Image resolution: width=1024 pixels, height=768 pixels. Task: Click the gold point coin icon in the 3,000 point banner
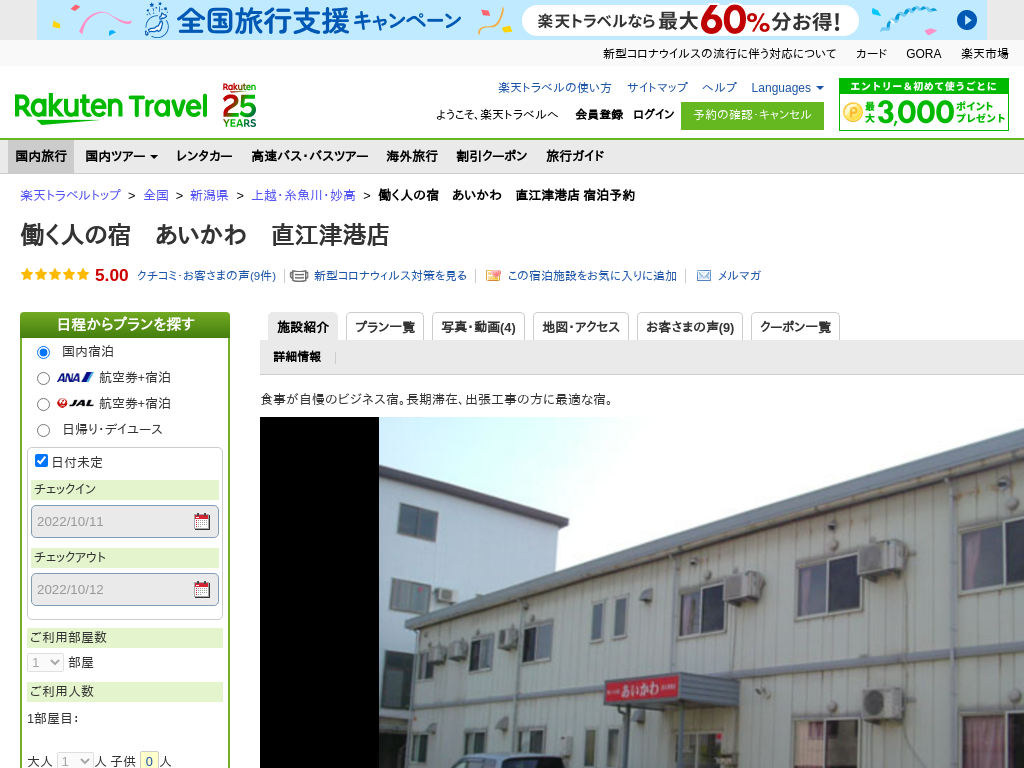point(852,112)
